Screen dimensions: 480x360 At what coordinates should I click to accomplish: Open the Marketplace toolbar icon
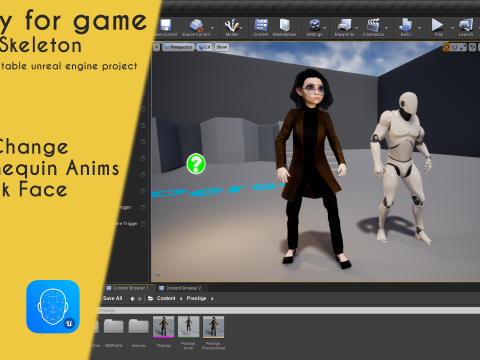pos(284,25)
